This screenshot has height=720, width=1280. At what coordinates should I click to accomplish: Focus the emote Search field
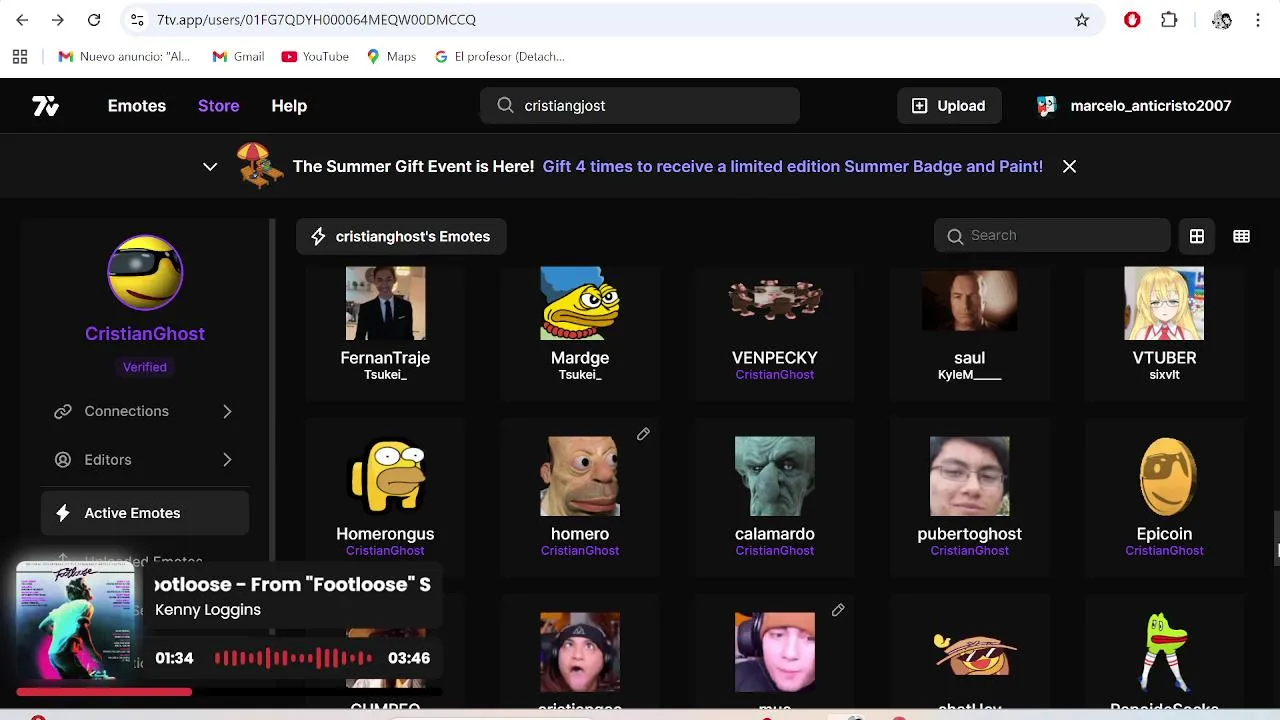(1052, 236)
